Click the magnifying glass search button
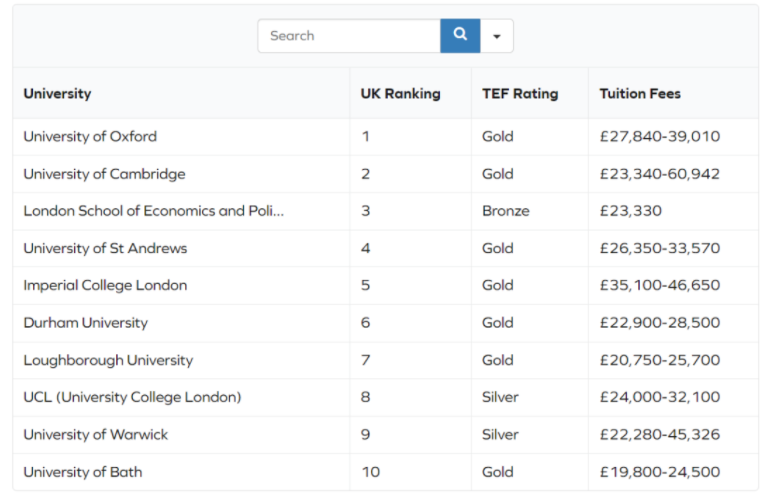Screen dimensions: 762x497 coord(460,35)
